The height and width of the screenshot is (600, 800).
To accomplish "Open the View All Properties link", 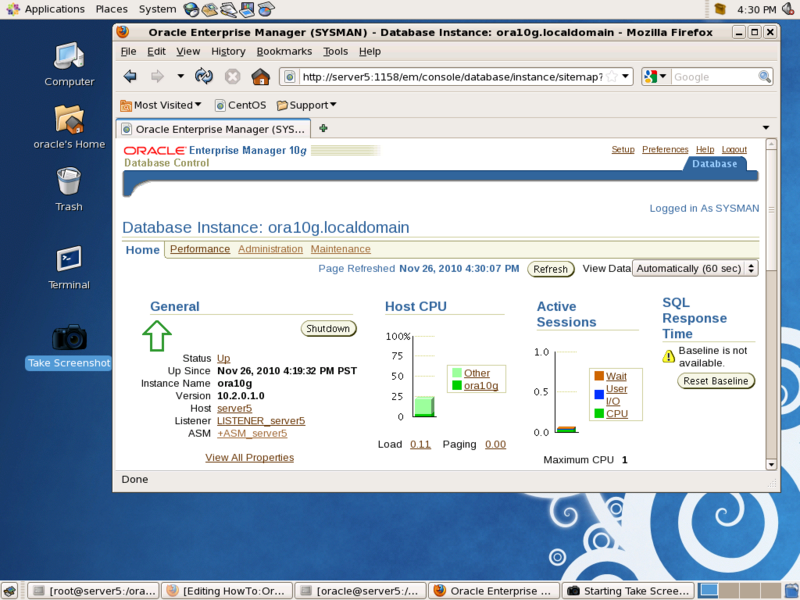I will pyautogui.click(x=249, y=458).
